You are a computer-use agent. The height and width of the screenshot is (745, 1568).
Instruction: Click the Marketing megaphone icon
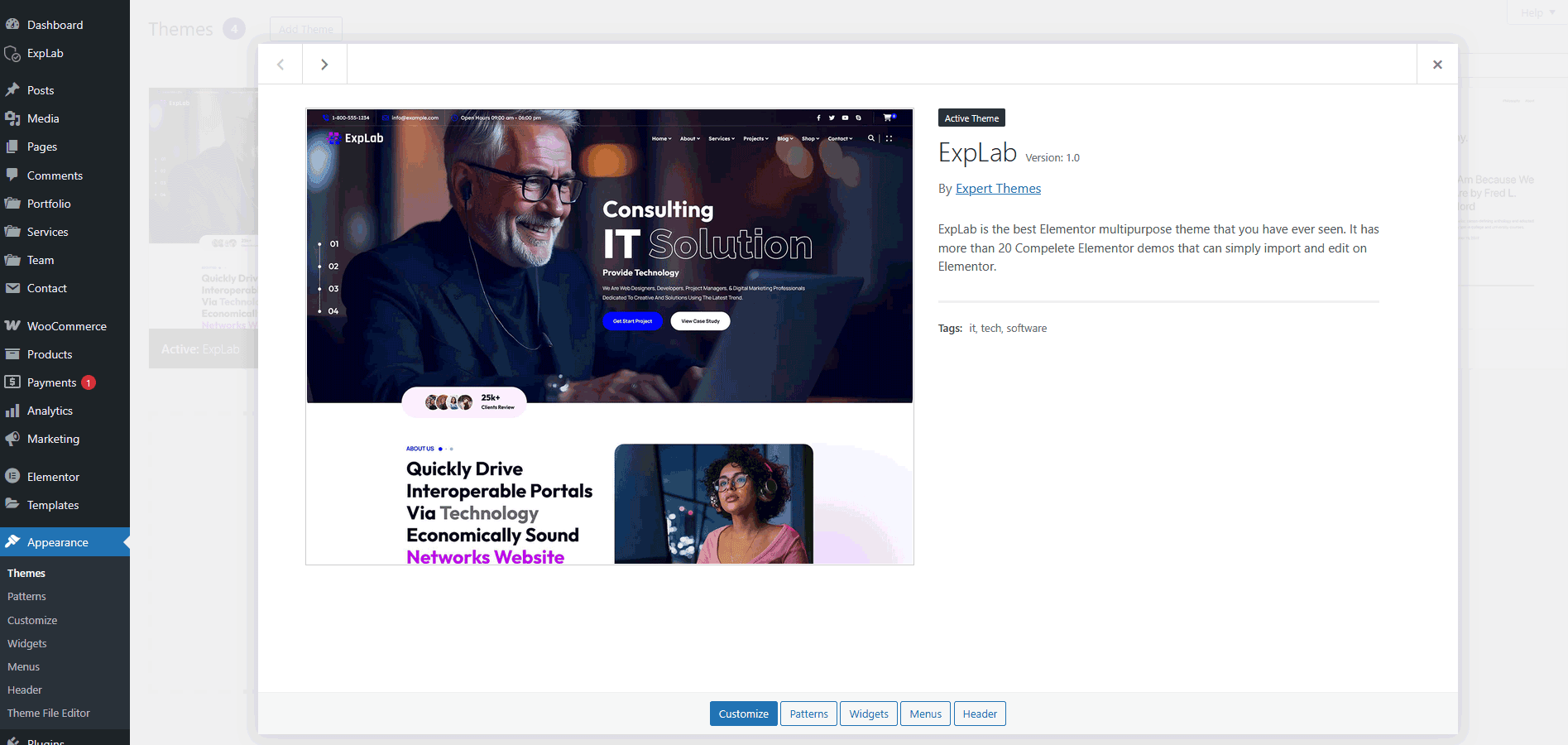coord(12,439)
